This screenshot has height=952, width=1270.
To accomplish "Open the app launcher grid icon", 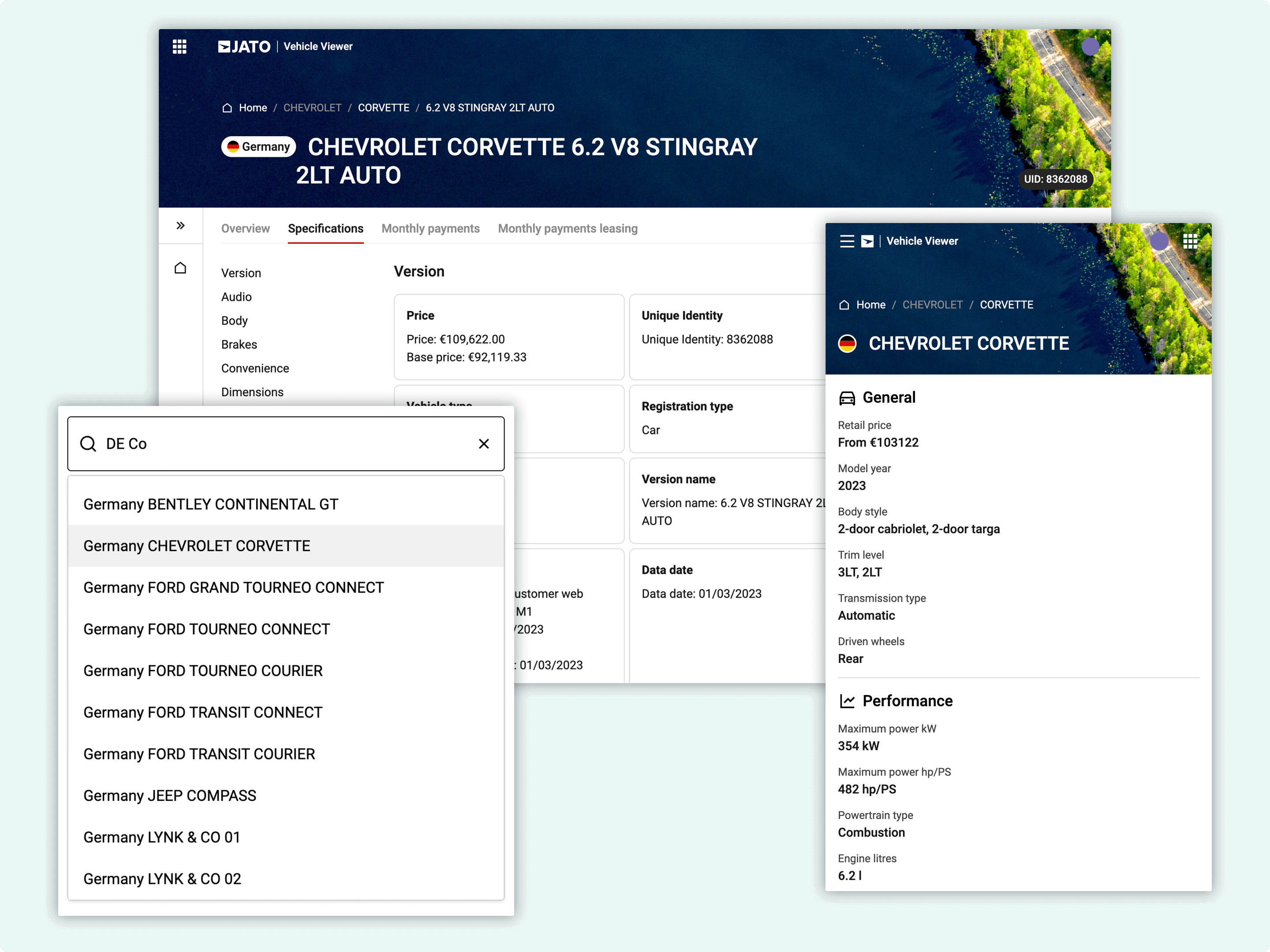I will click(180, 46).
